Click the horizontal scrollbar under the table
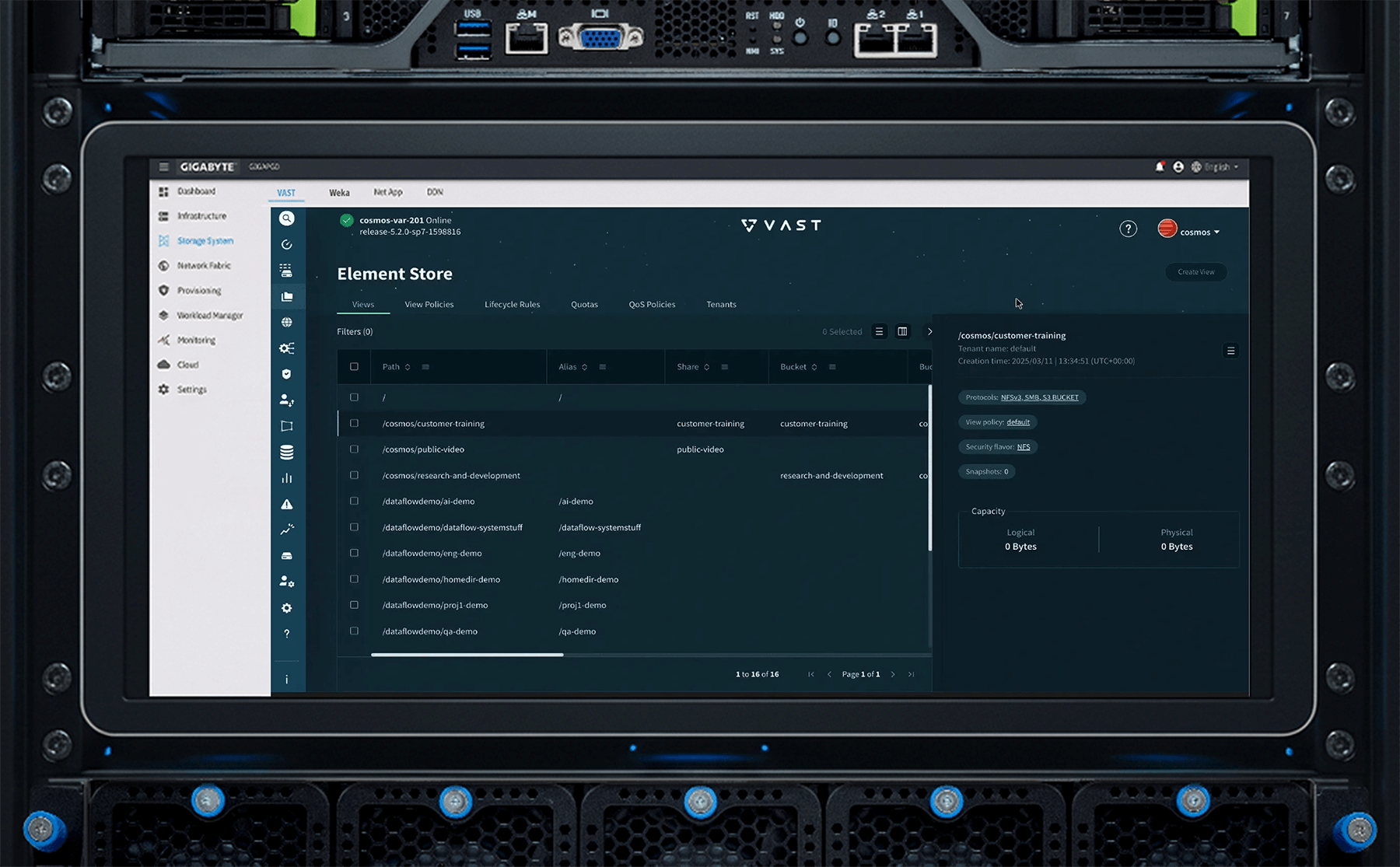Image resolution: width=1400 pixels, height=867 pixels. [467, 655]
